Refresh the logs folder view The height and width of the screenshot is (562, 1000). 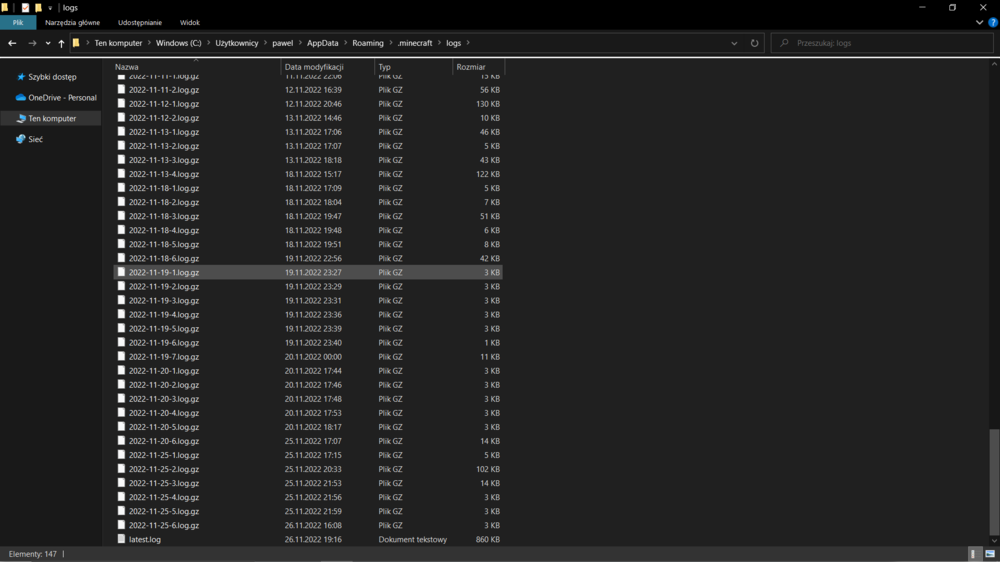coord(754,43)
